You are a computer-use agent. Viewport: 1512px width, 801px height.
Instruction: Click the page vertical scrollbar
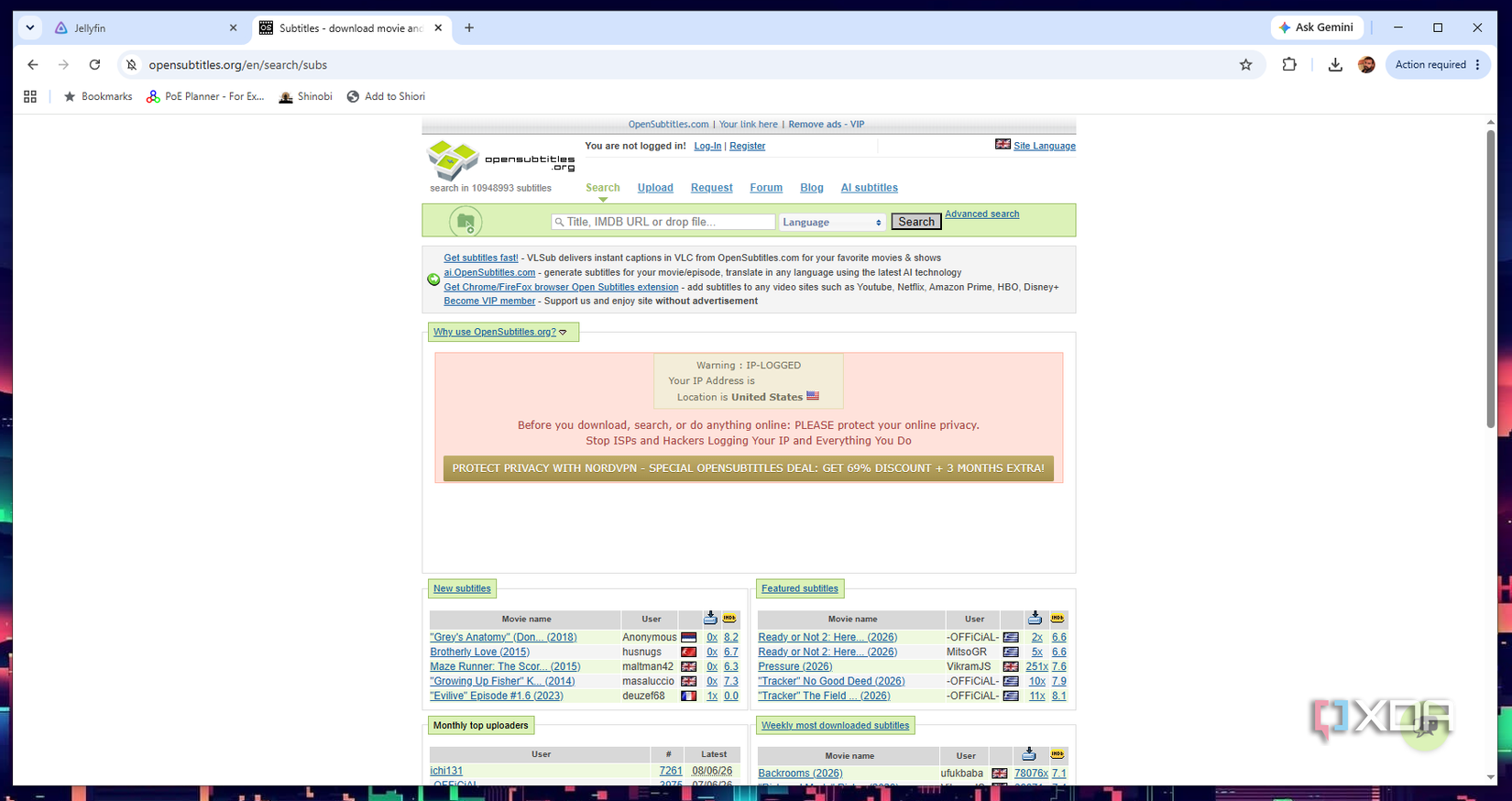pos(1491,279)
